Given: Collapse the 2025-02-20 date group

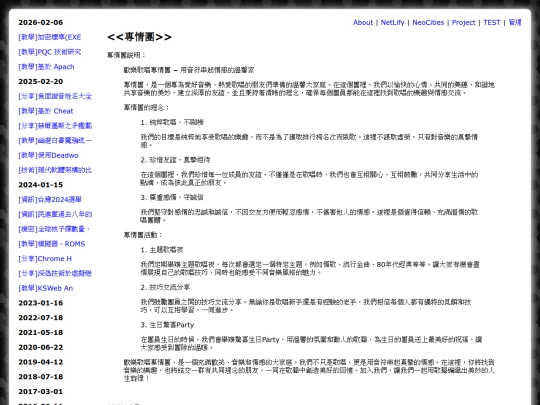Looking at the screenshot, I should (41, 82).
